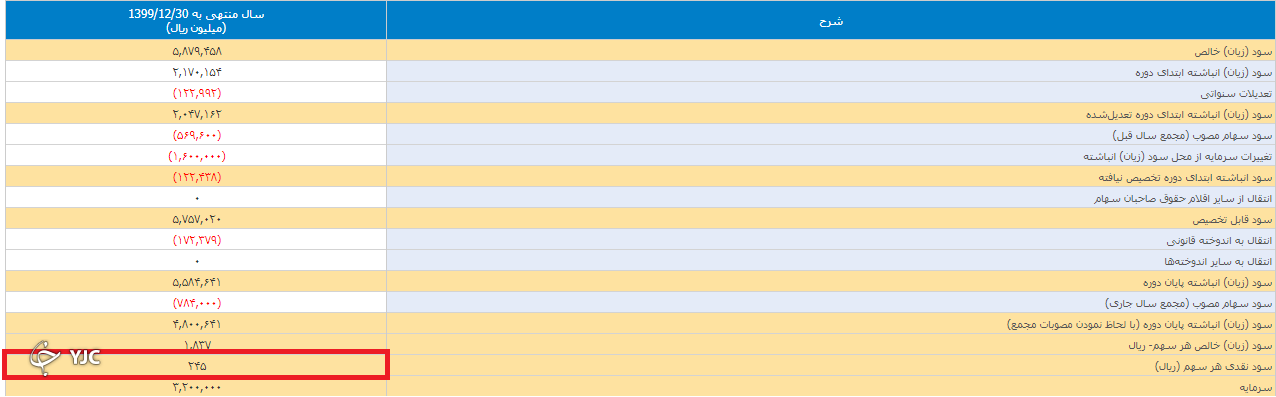Viewport: 1276px width, 397px height.
Task: Click the red value (1,600,000)
Action: pos(197,156)
